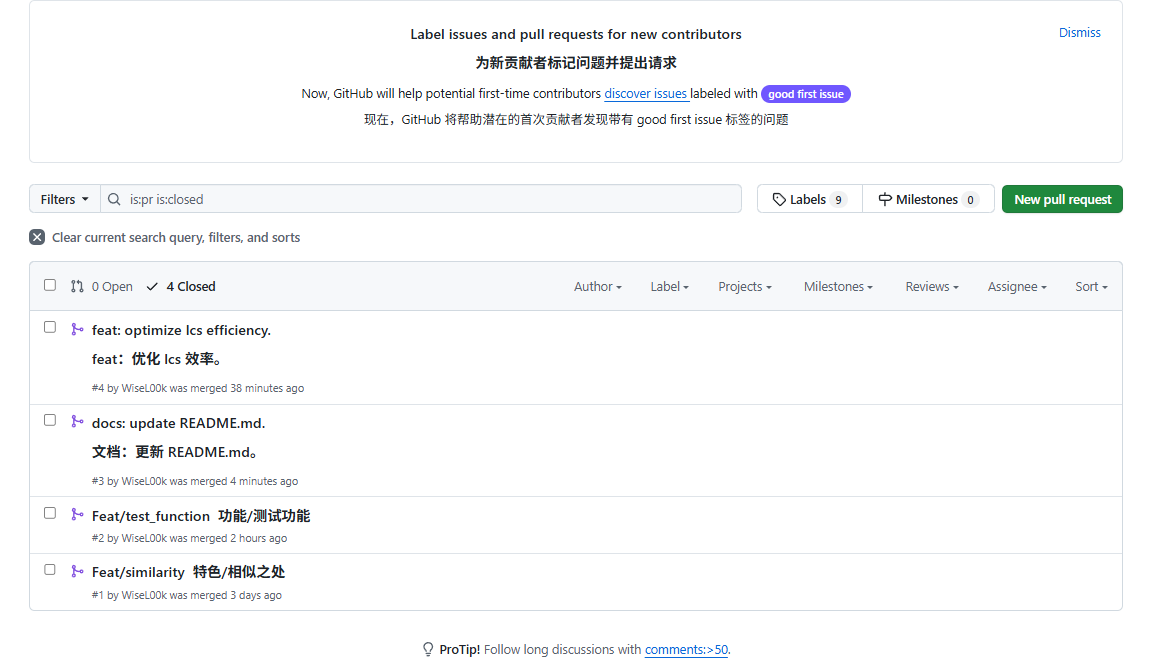The image size is (1152, 659).
Task: Click the merged pull request icon beside #4
Action: (78, 329)
